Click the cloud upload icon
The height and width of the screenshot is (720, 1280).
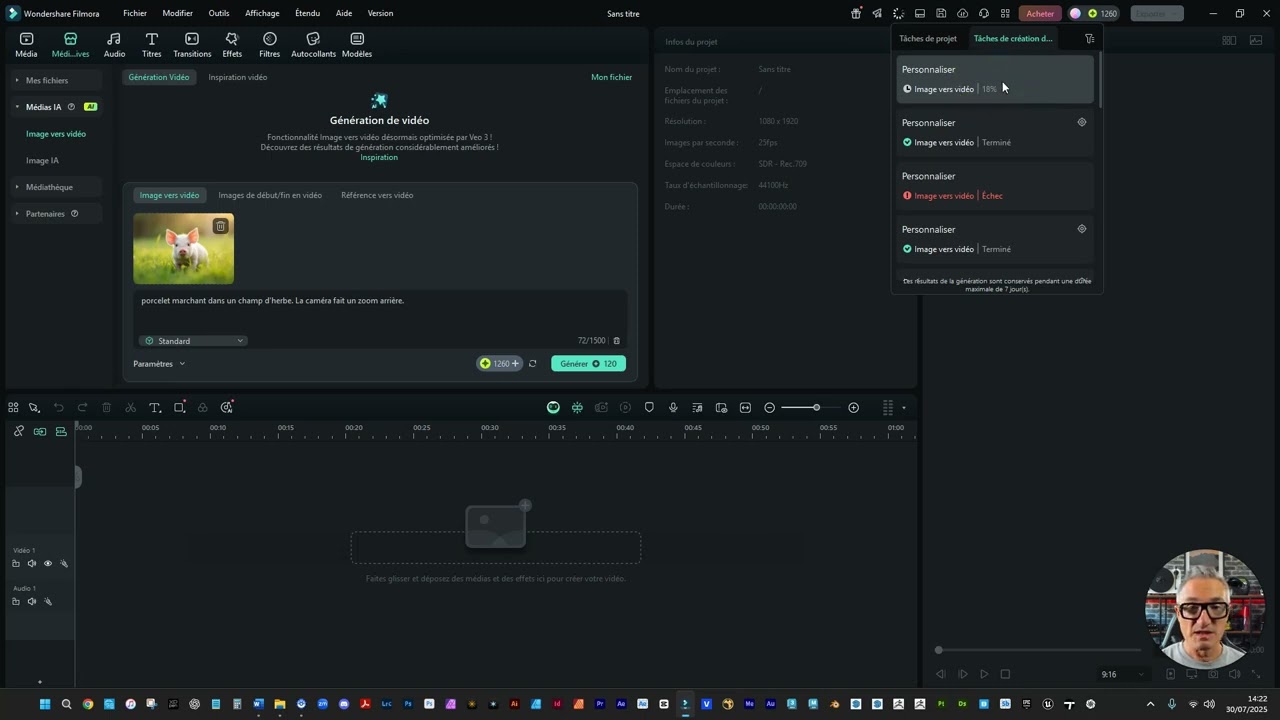pyautogui.click(x=962, y=13)
